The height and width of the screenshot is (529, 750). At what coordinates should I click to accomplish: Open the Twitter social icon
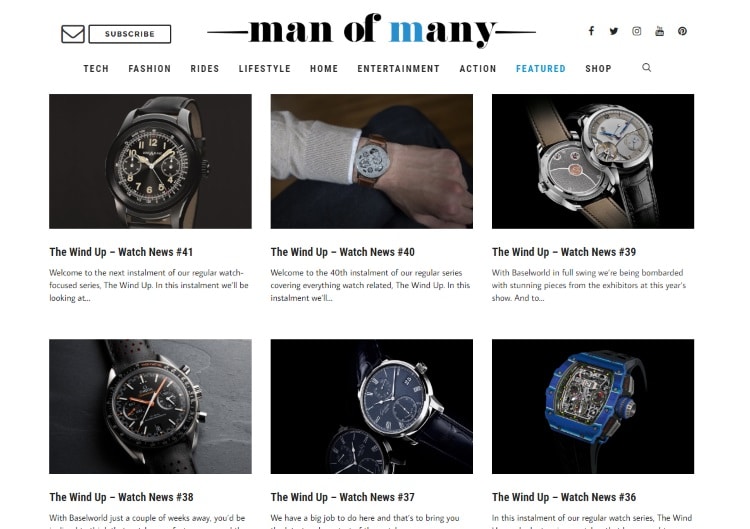point(614,31)
